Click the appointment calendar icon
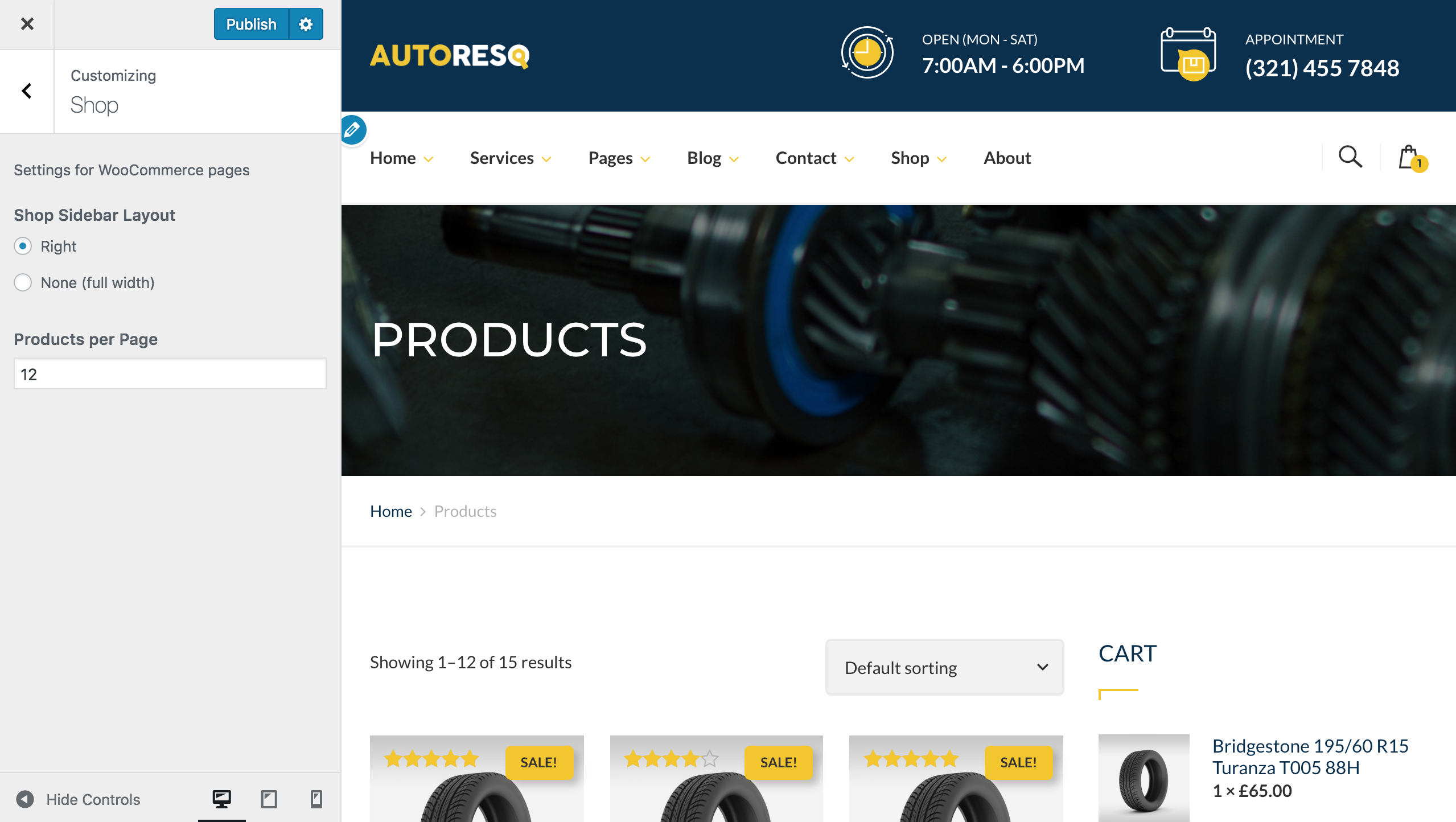The image size is (1456, 822). [x=1188, y=54]
